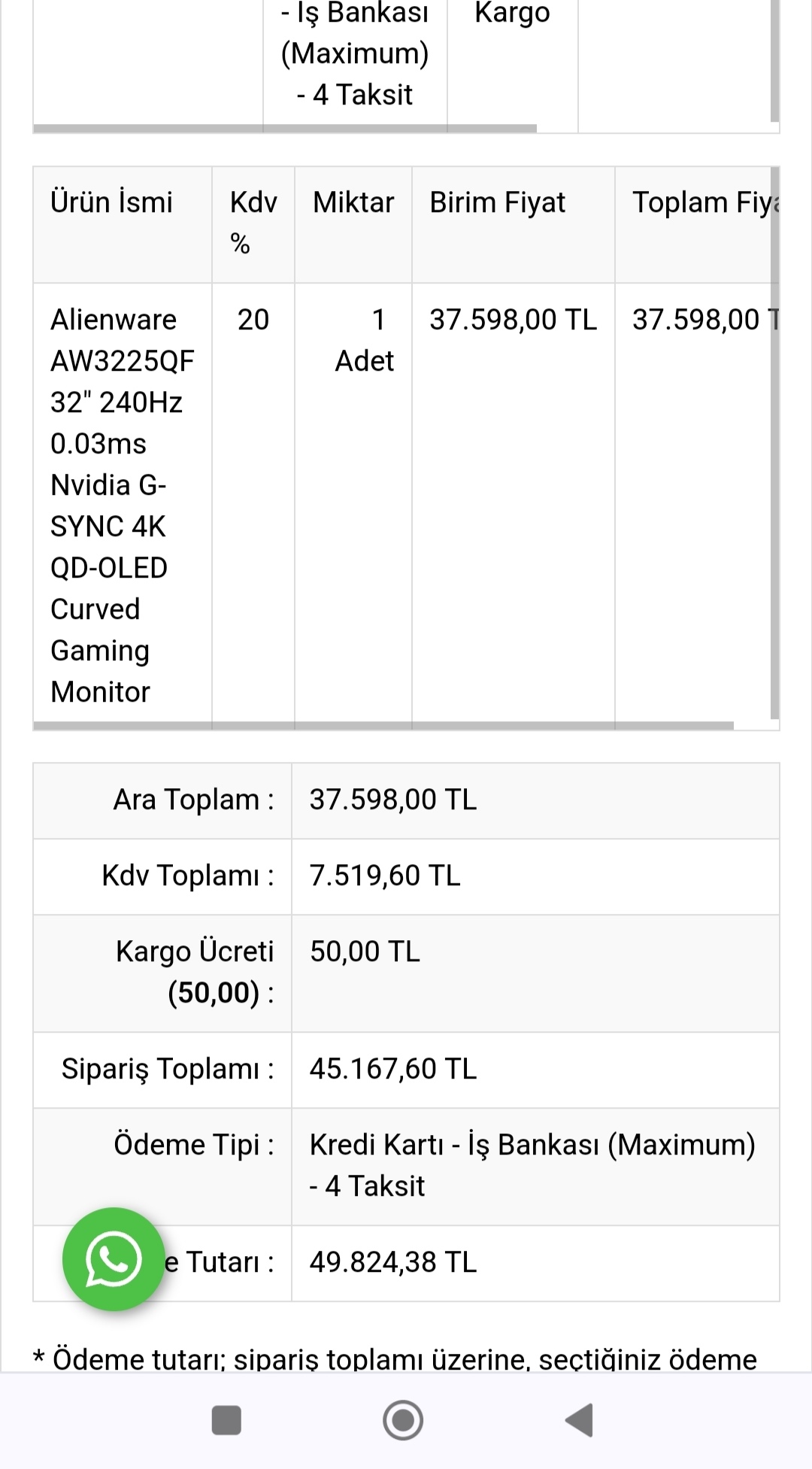Click the Ürün İsmi column header
This screenshot has width=812, height=1469.
tap(111, 202)
